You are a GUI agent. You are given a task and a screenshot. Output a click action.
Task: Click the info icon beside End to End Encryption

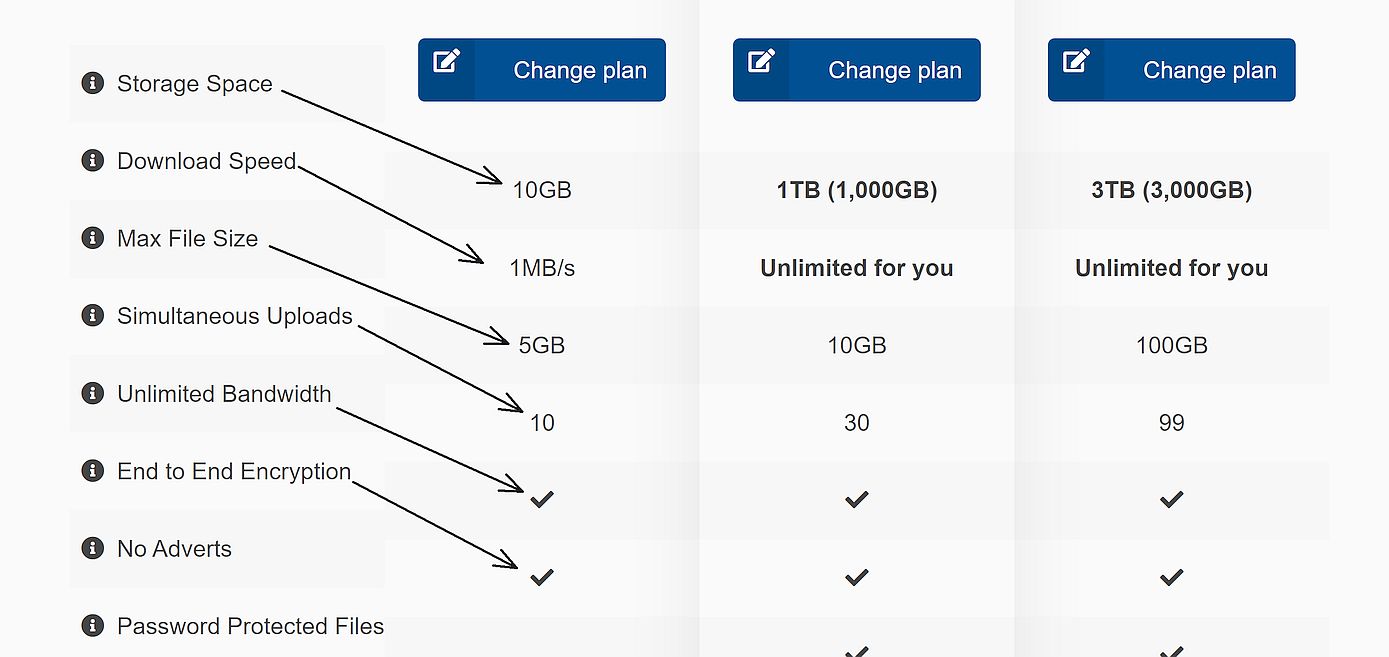(x=93, y=471)
